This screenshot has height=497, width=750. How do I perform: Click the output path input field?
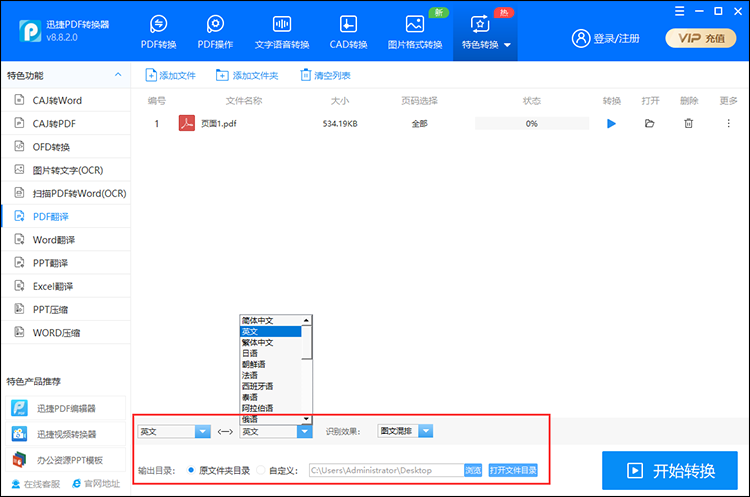coord(386,470)
